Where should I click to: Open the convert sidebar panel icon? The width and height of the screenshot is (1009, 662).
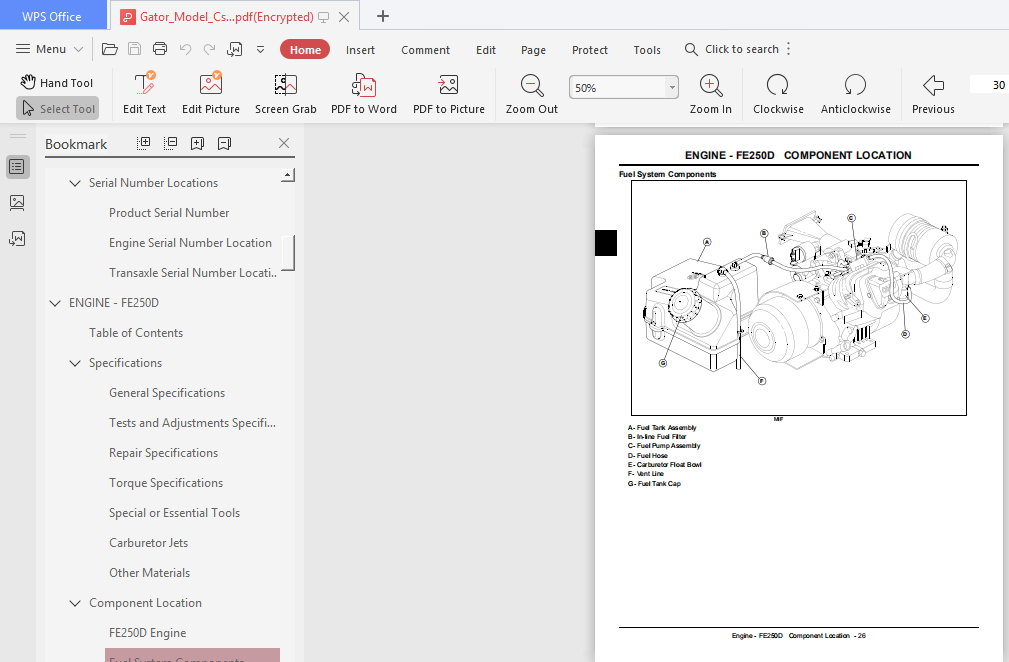[x=17, y=239]
